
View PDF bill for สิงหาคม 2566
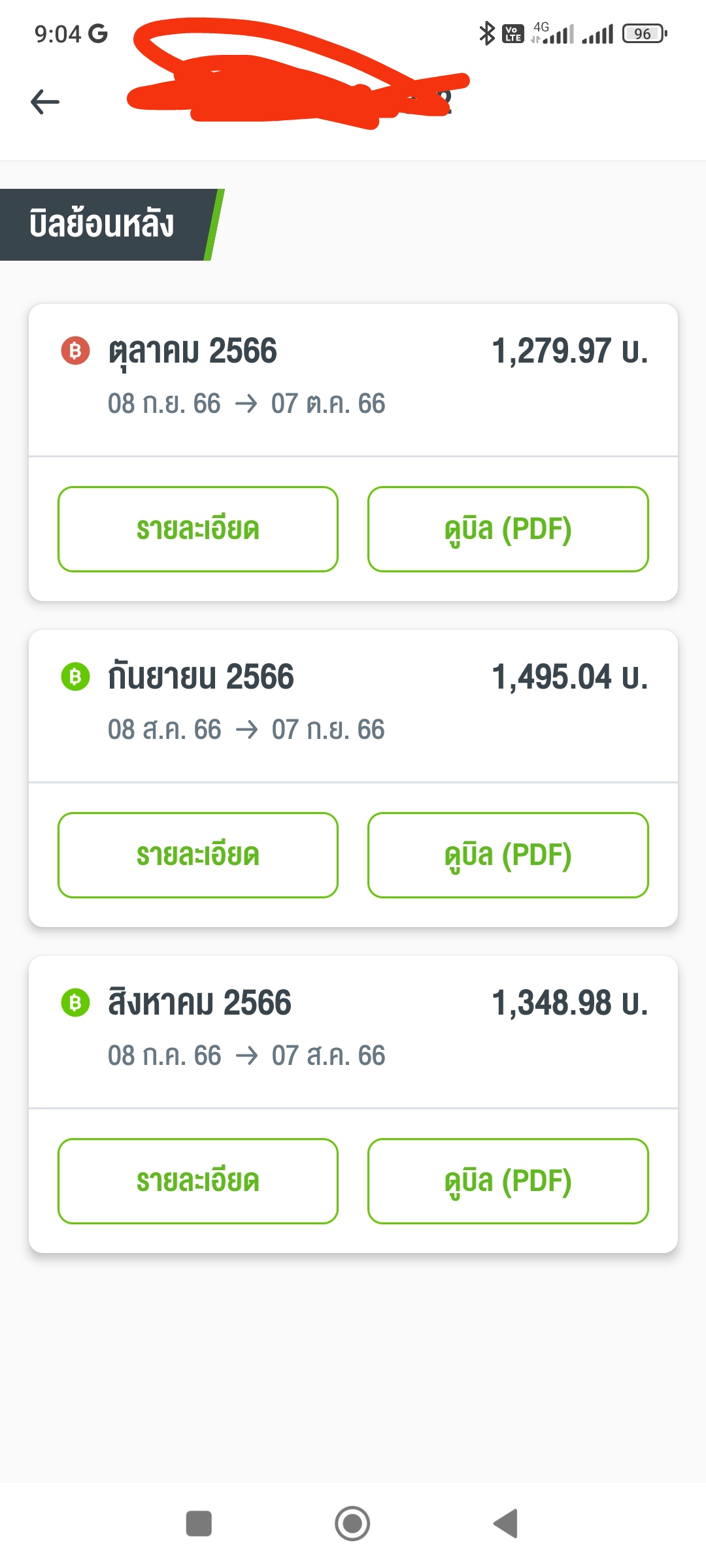[x=508, y=1181]
